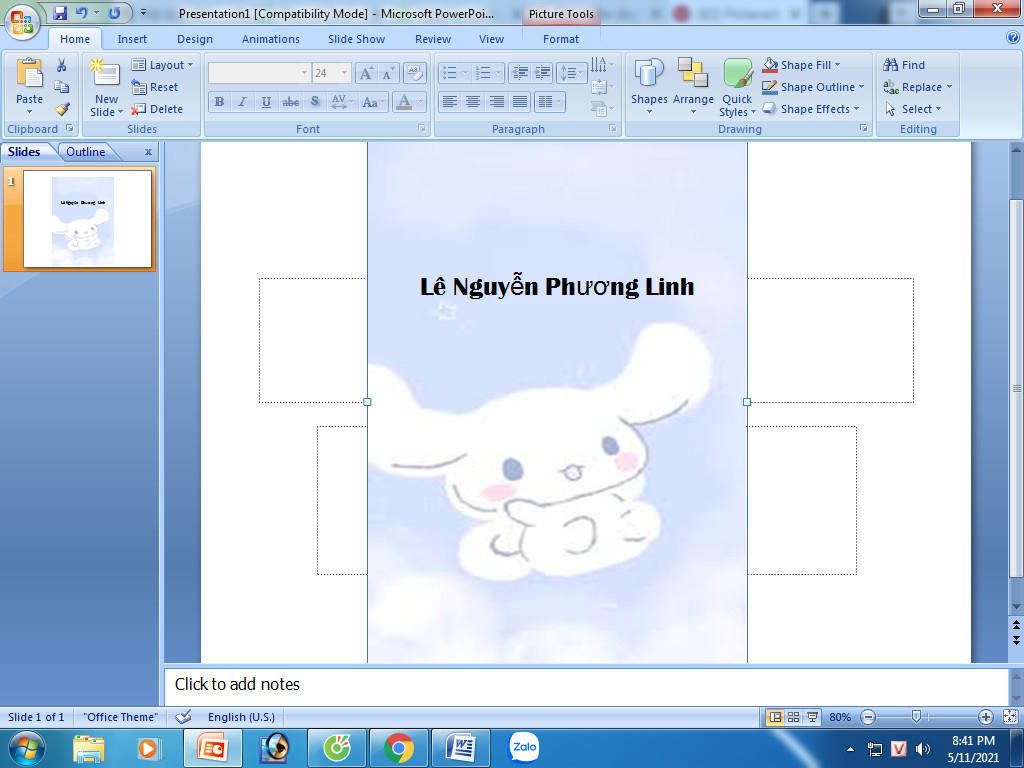Switch to the Outline pane tab
The image size is (1024, 768).
86,152
